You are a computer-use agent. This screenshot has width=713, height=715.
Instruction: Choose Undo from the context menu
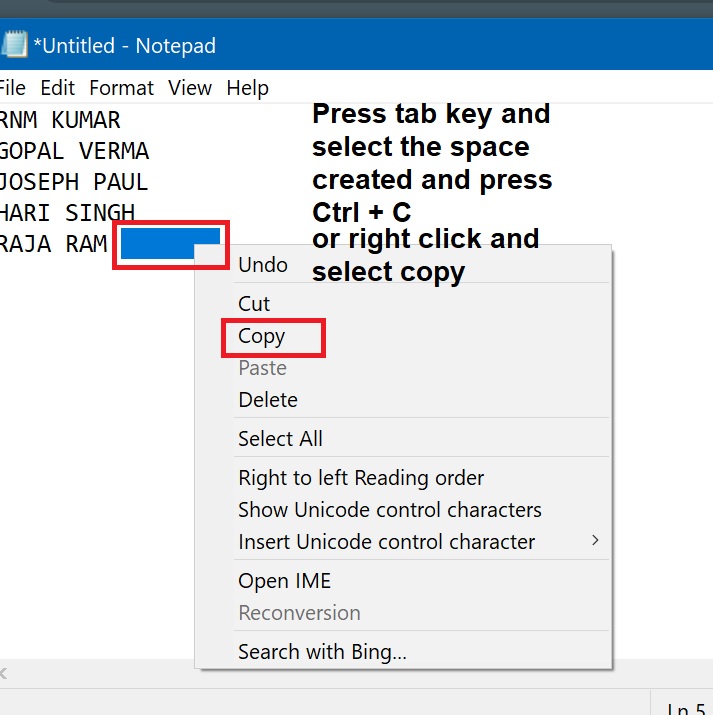pos(263,265)
